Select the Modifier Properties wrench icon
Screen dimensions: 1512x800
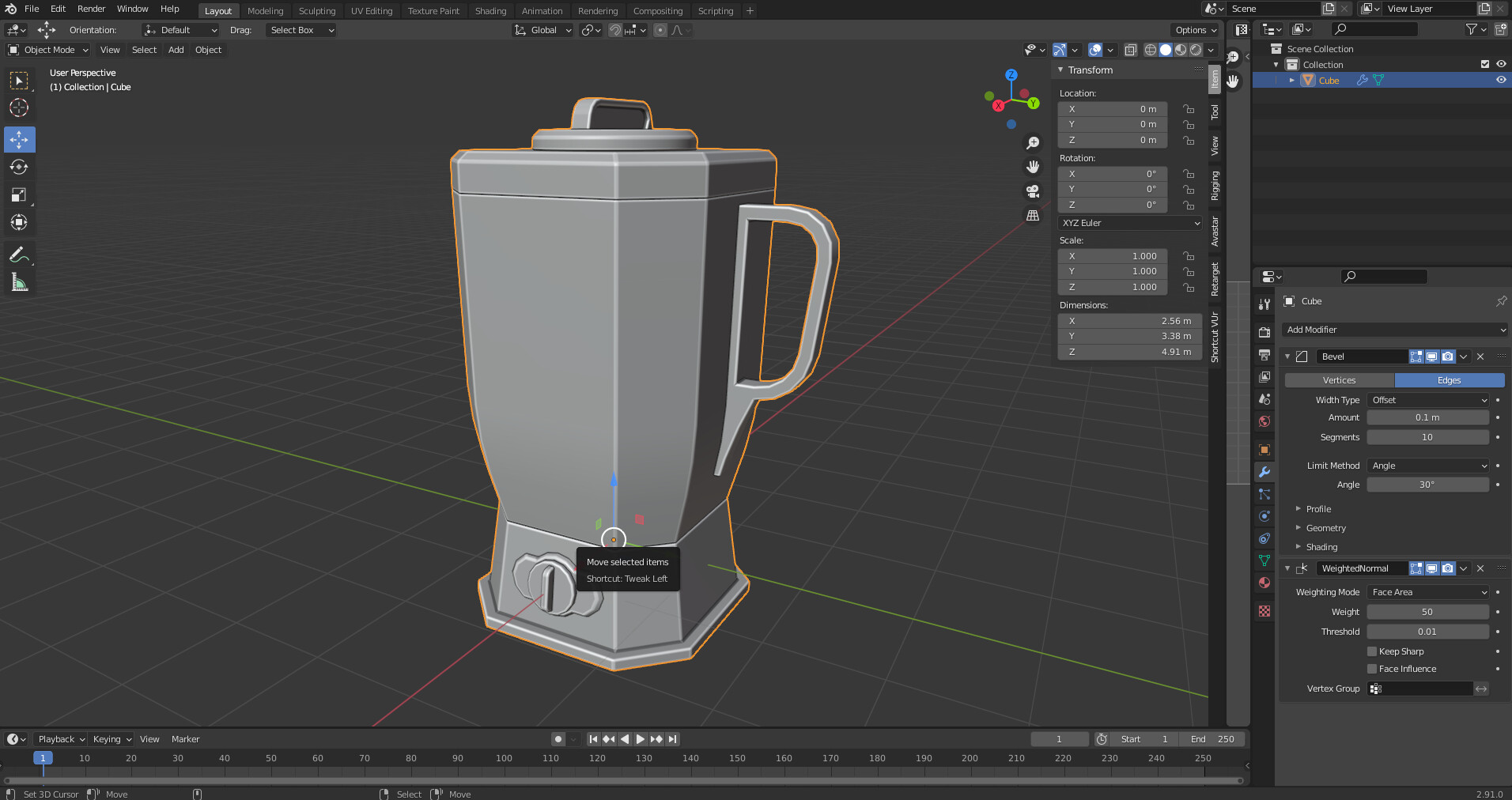[x=1264, y=472]
